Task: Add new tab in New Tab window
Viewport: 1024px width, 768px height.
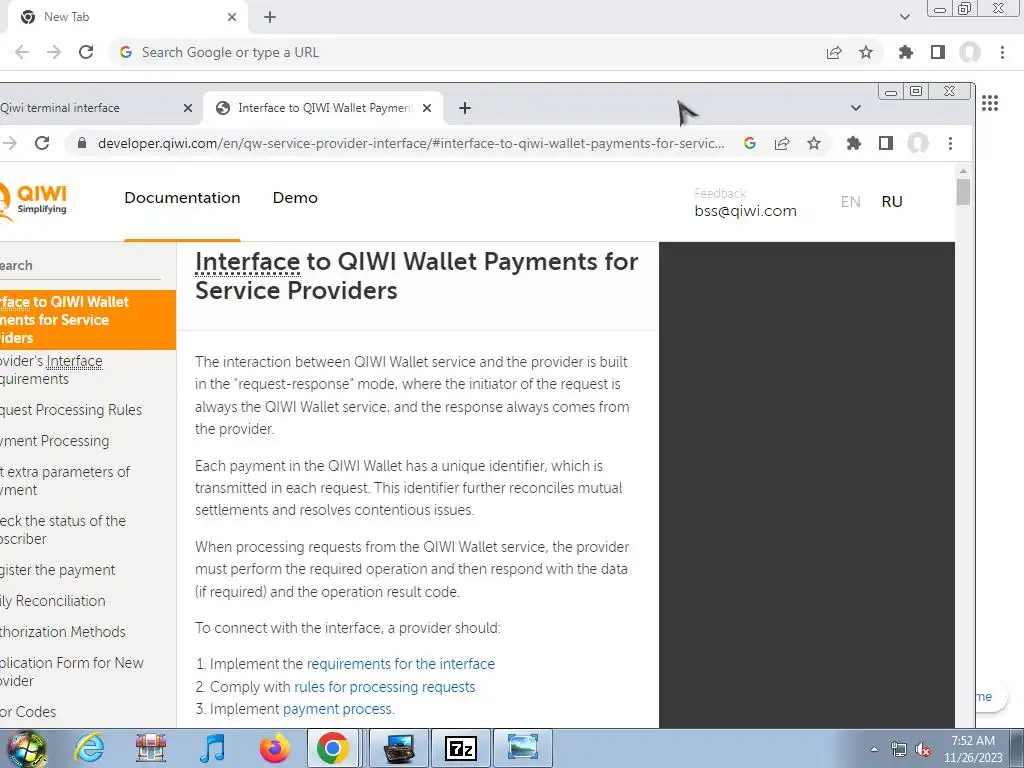Action: 270,17
